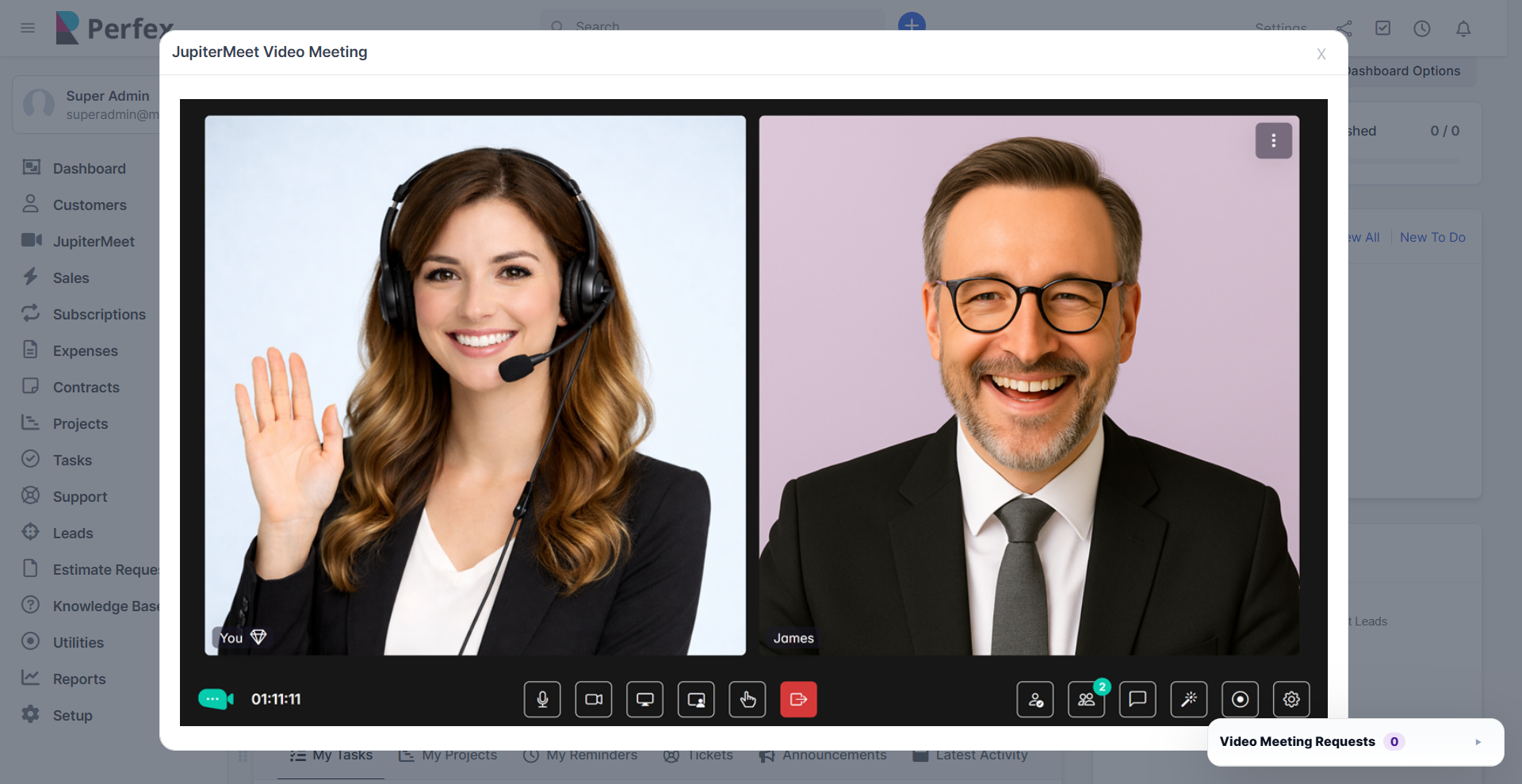
Task: Click the Setup gear icon in sidebar
Action: tap(31, 714)
